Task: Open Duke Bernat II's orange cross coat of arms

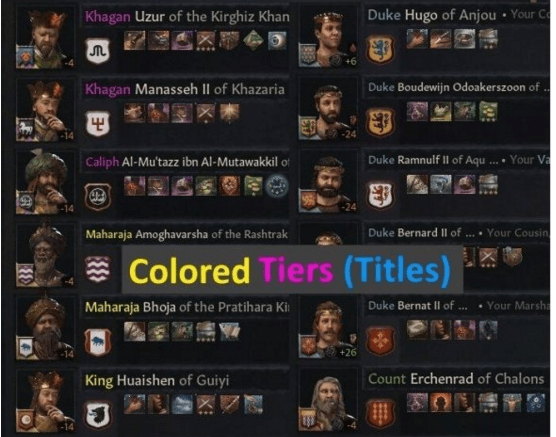Action: pos(380,341)
